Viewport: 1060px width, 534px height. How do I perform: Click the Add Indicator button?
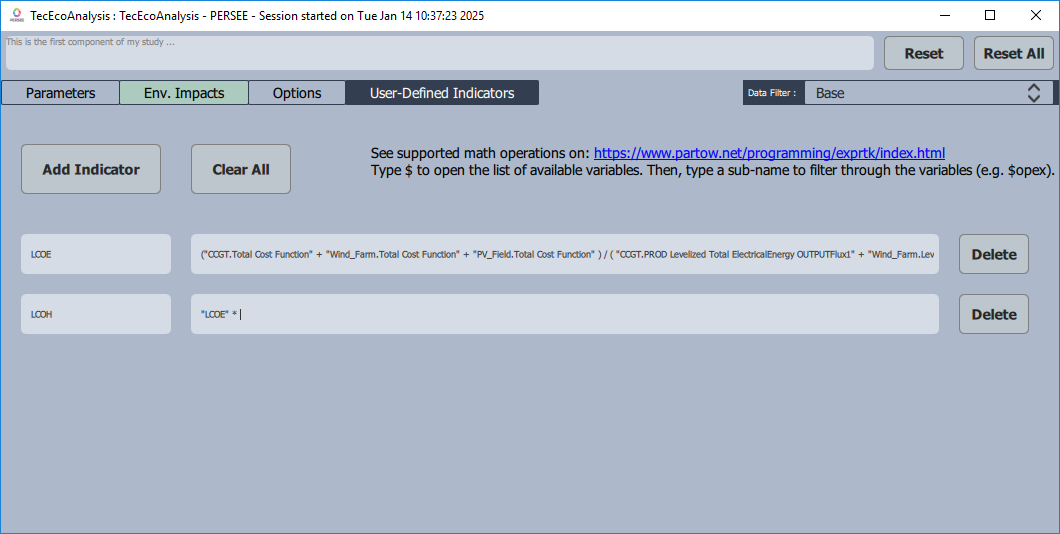tap(91, 169)
